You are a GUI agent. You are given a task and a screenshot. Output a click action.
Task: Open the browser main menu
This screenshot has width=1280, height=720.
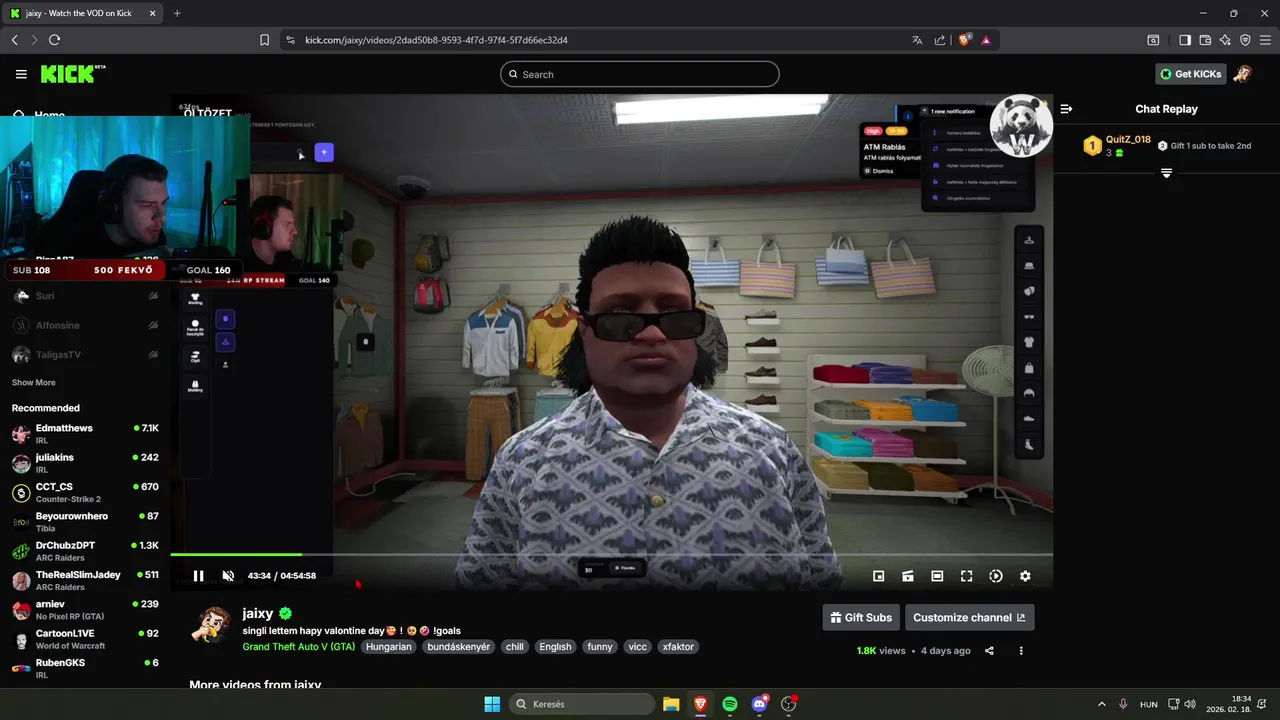pyautogui.click(x=1265, y=40)
